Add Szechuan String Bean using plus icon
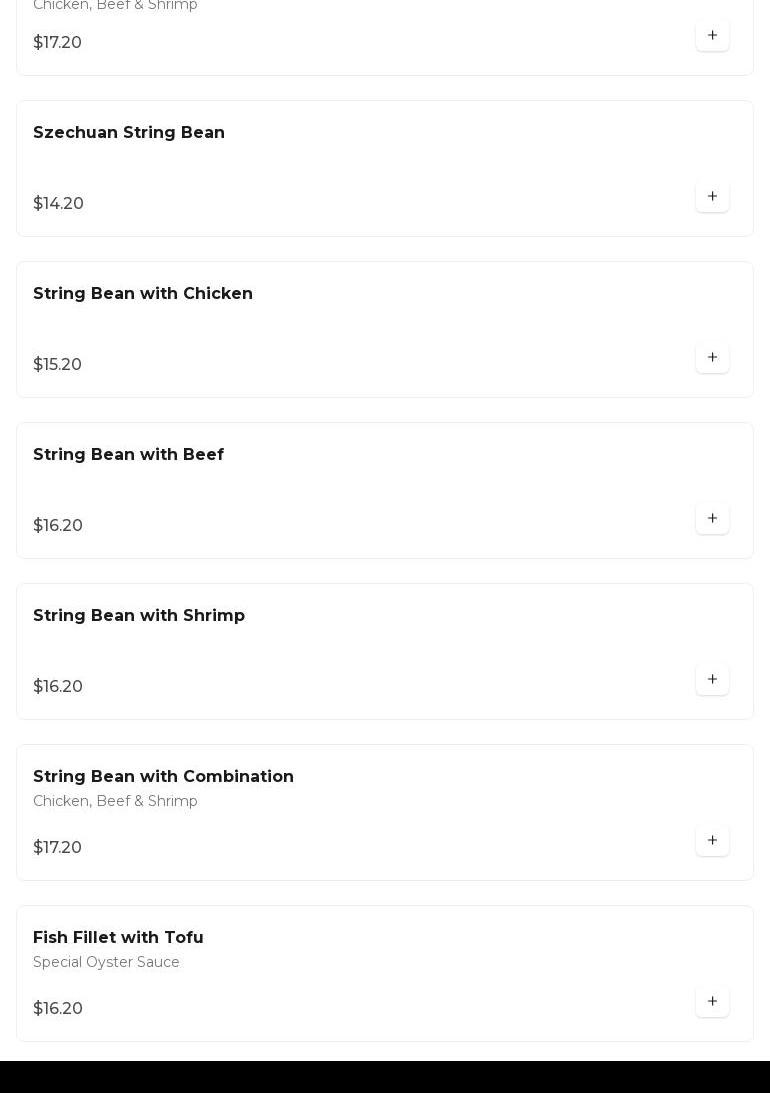 pos(712,197)
